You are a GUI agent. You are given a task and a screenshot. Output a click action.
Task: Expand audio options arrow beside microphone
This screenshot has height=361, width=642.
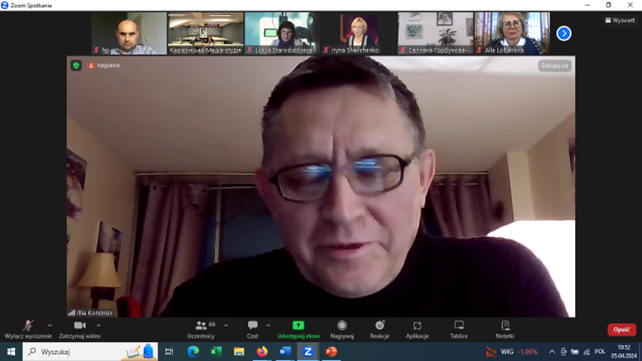[x=50, y=326]
